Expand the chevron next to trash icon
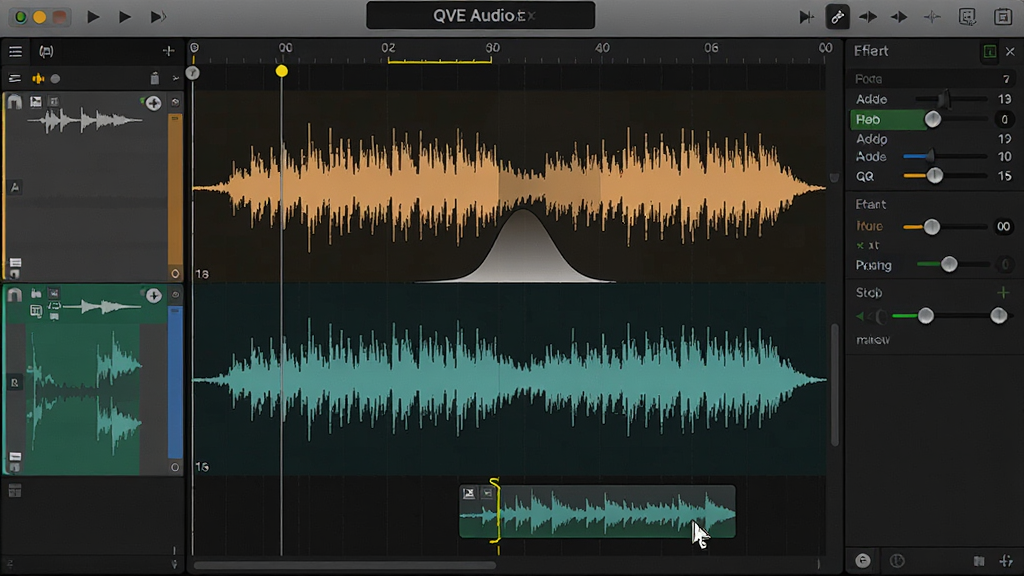This screenshot has height=576, width=1024. (175, 78)
